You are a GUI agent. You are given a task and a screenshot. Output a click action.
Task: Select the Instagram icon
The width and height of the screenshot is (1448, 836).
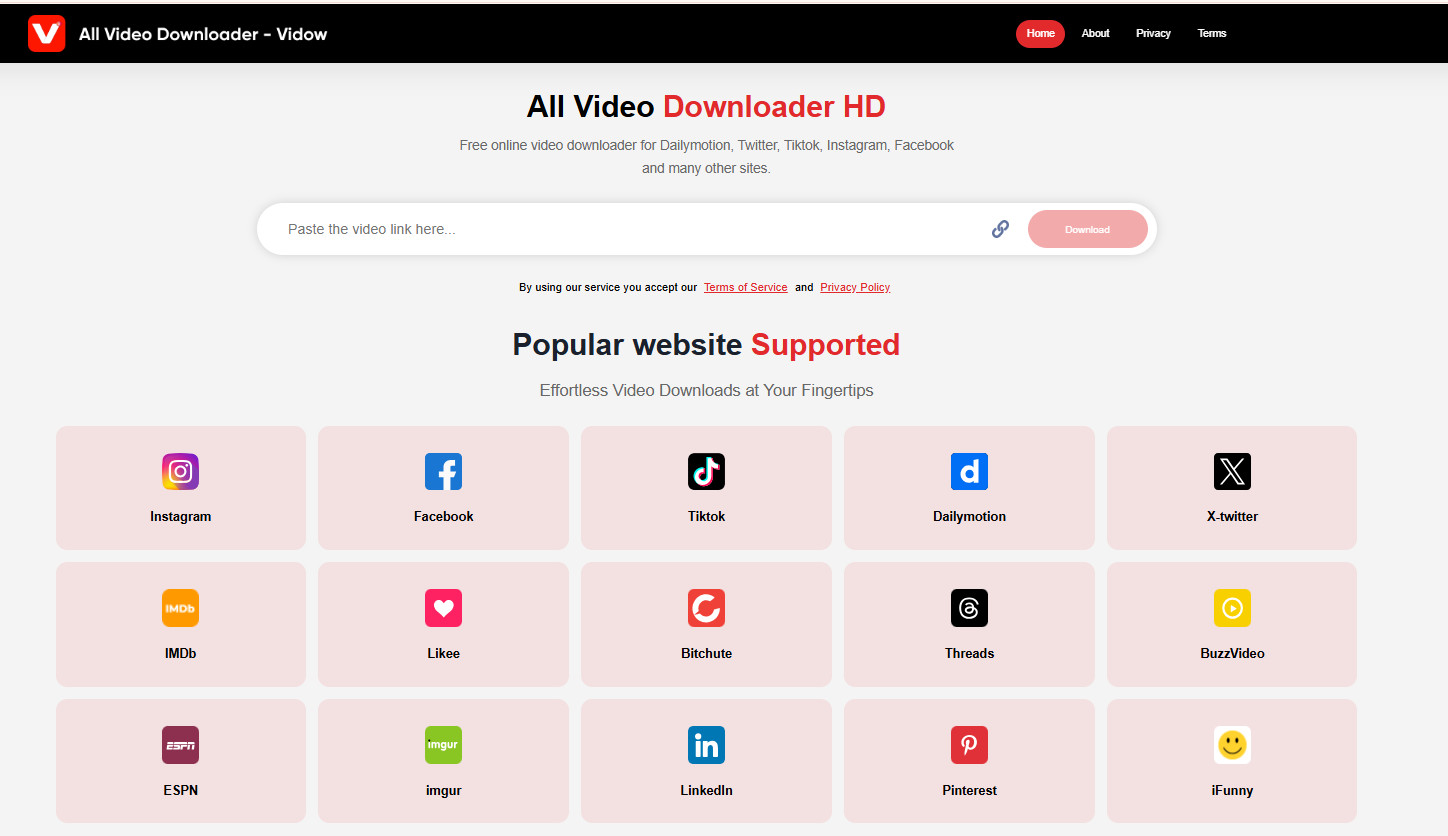(x=181, y=472)
